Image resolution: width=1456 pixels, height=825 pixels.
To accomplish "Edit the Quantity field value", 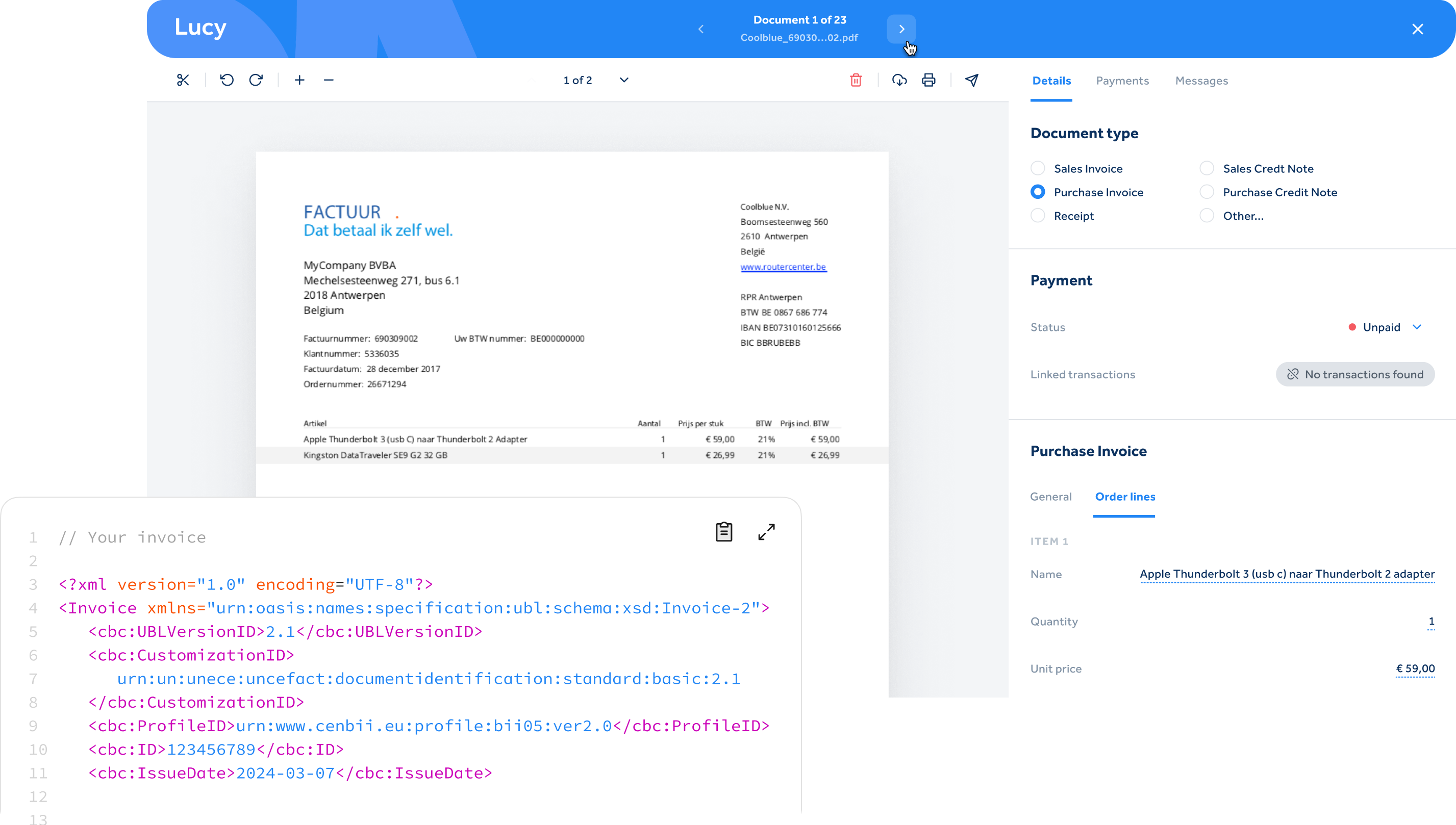I will click(1431, 622).
